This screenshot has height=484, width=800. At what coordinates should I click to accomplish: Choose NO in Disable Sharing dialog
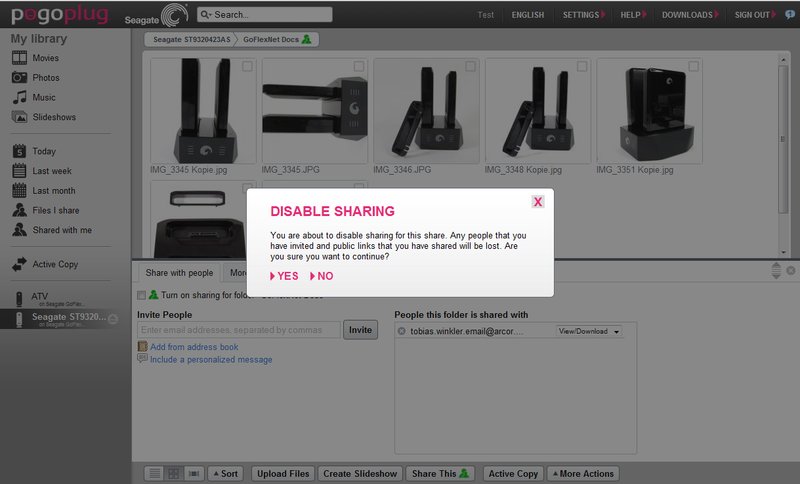tap(321, 276)
